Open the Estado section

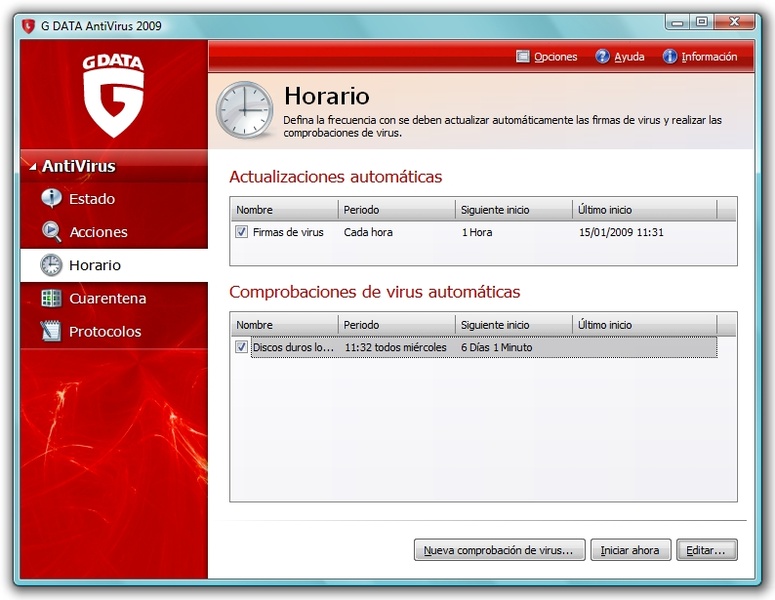coord(114,199)
